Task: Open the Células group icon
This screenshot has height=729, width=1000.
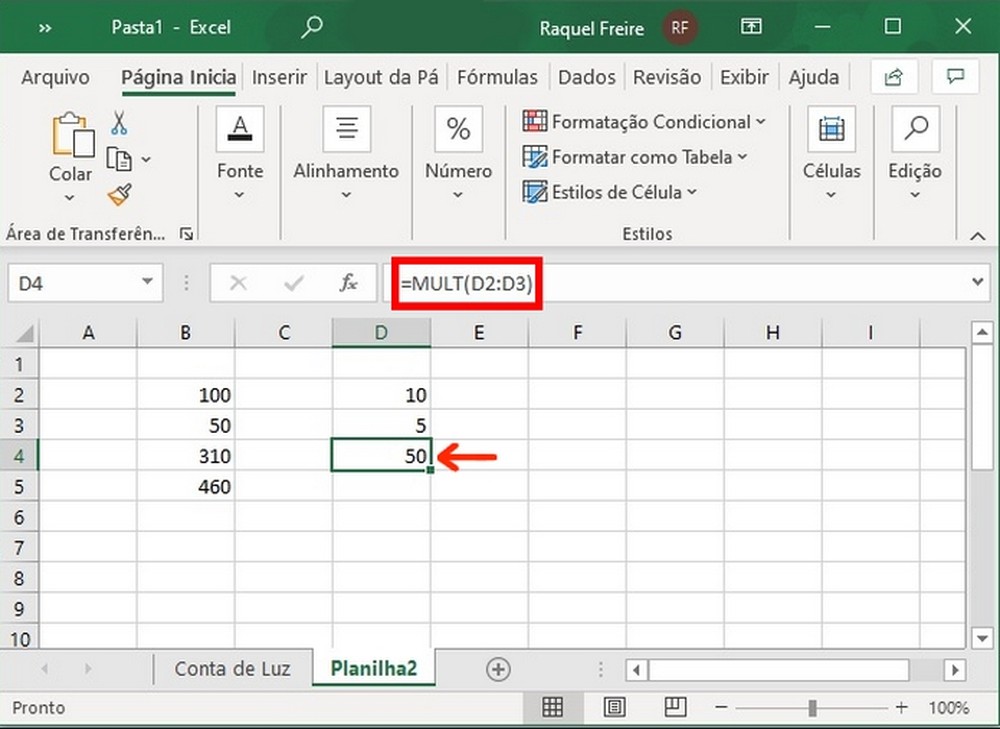Action: tap(831, 129)
